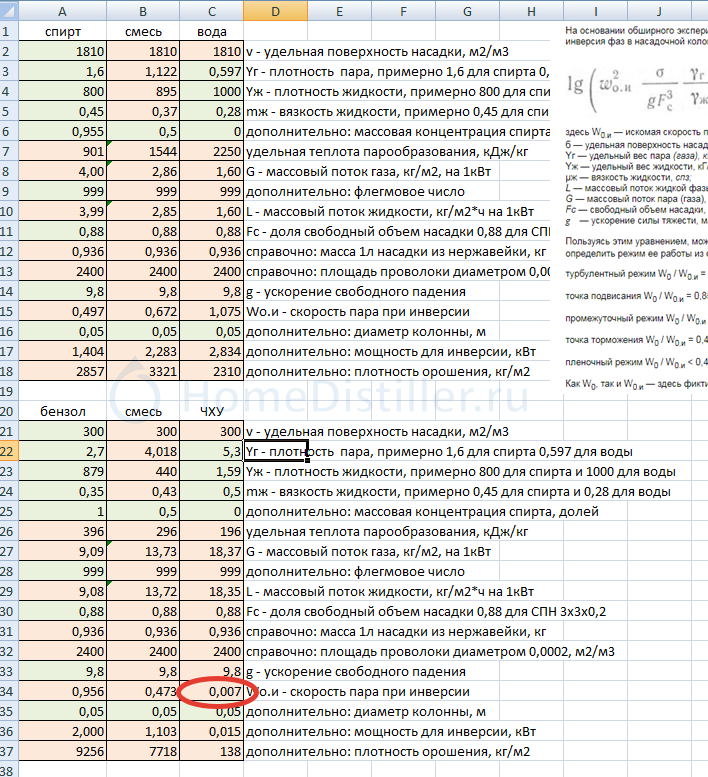Click cell A23 with value 879
Screen dimensions: 708x777
click(62, 471)
